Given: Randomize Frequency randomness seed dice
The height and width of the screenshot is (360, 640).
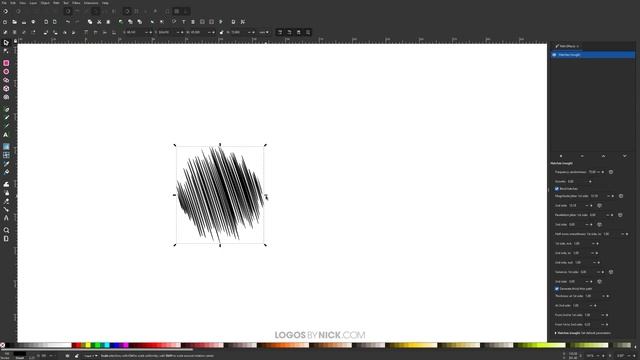Looking at the screenshot, I should tap(611, 172).
